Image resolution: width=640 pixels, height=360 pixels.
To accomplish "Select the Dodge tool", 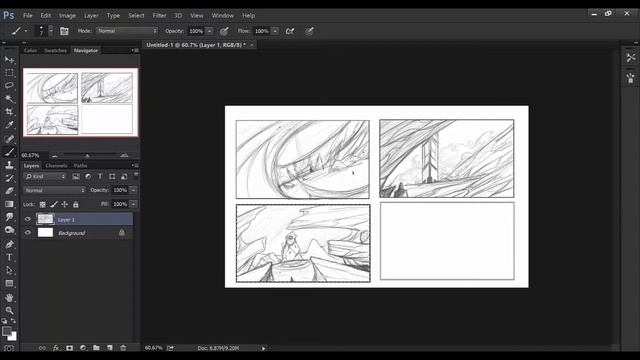I will click(9, 230).
